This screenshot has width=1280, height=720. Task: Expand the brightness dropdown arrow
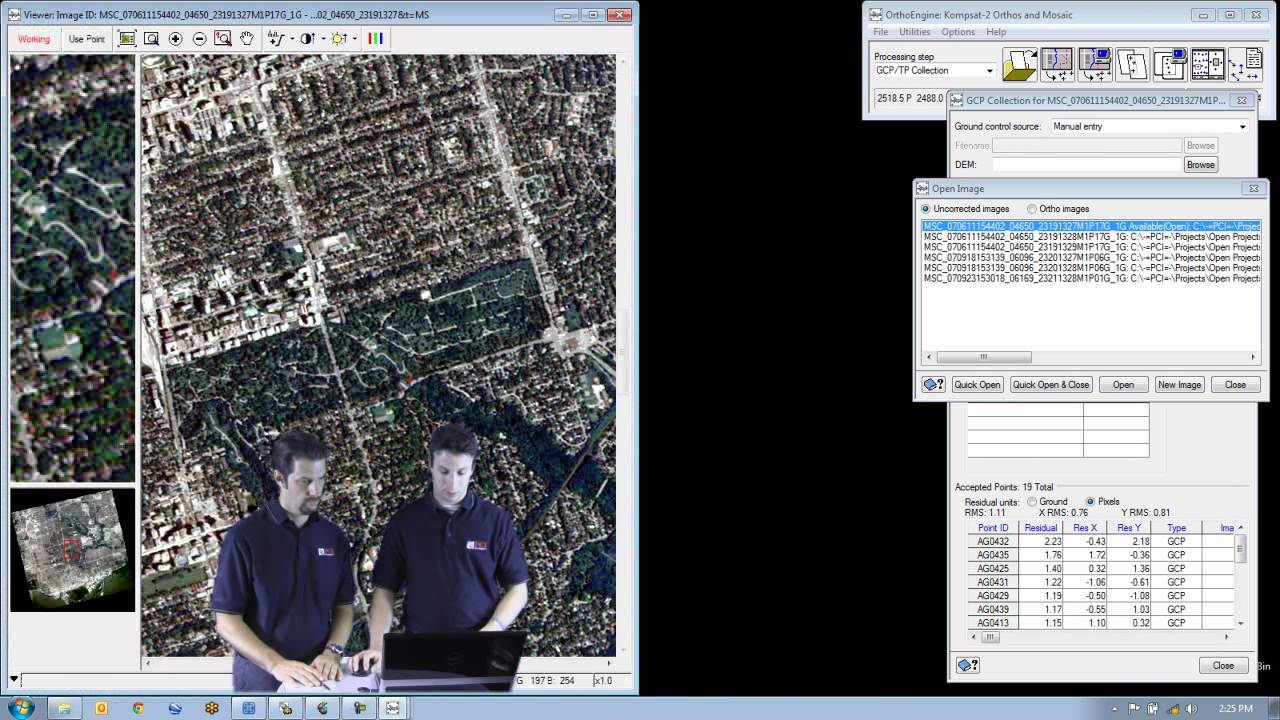355,39
